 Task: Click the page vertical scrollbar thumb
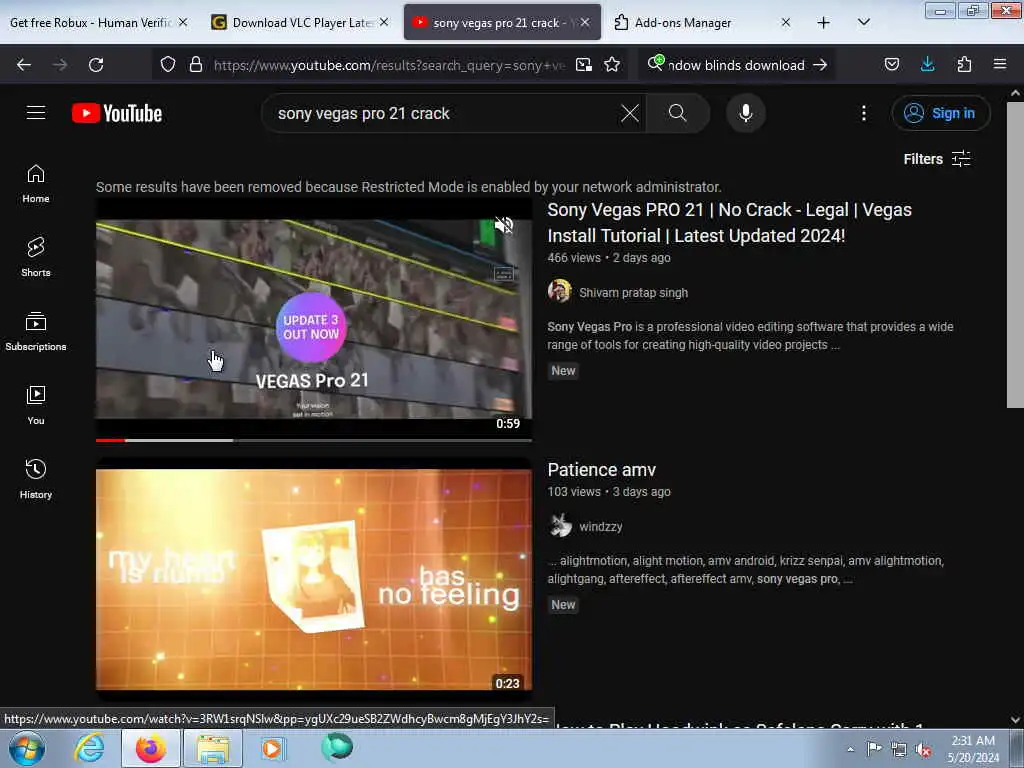pos(1015,255)
